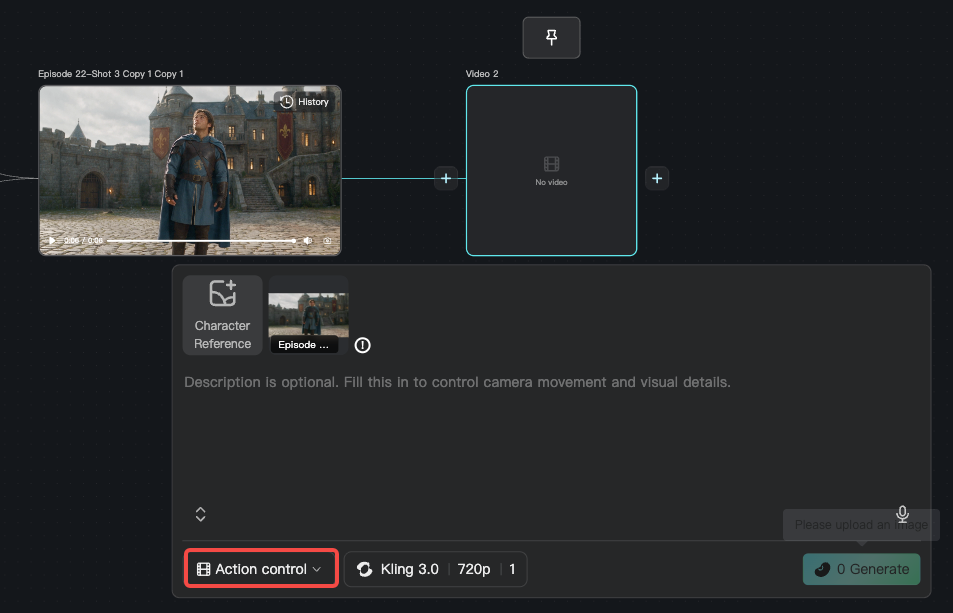Change the output count value 1
The image size is (953, 613).
(512, 569)
